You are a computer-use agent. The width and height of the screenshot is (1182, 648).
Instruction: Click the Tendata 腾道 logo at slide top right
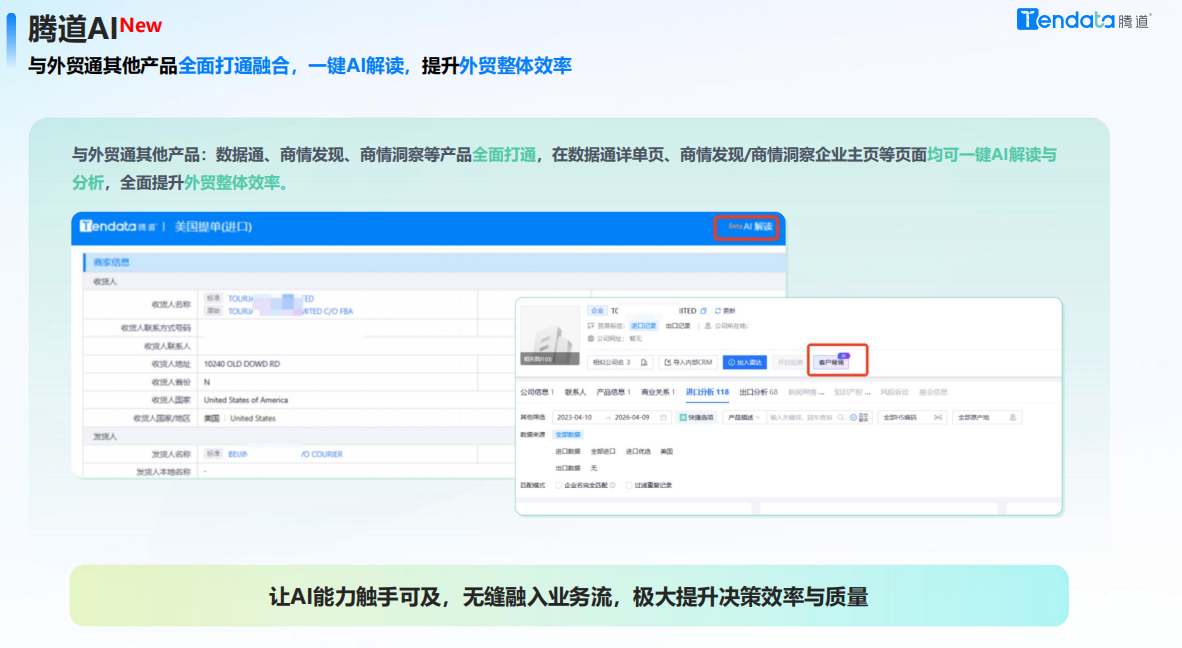tap(1082, 20)
